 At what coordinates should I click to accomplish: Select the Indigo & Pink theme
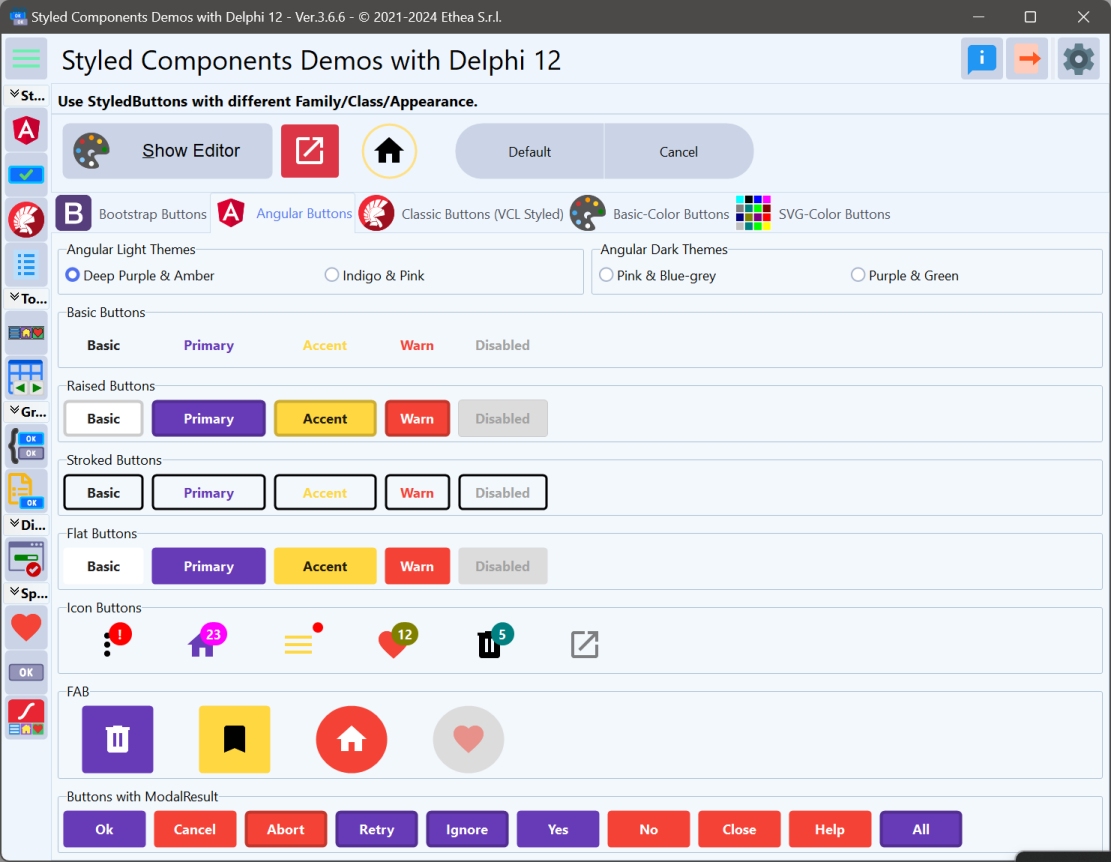332,275
